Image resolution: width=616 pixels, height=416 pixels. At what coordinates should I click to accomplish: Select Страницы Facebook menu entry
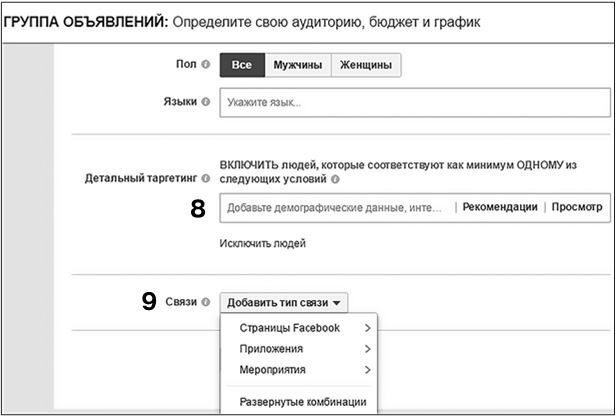(290, 328)
